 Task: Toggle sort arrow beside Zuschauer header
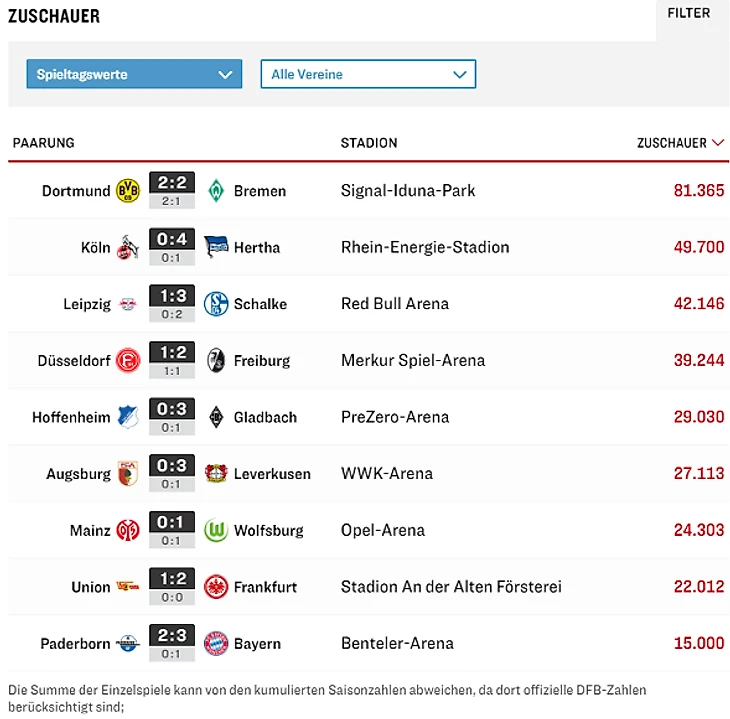pyautogui.click(x=718, y=143)
